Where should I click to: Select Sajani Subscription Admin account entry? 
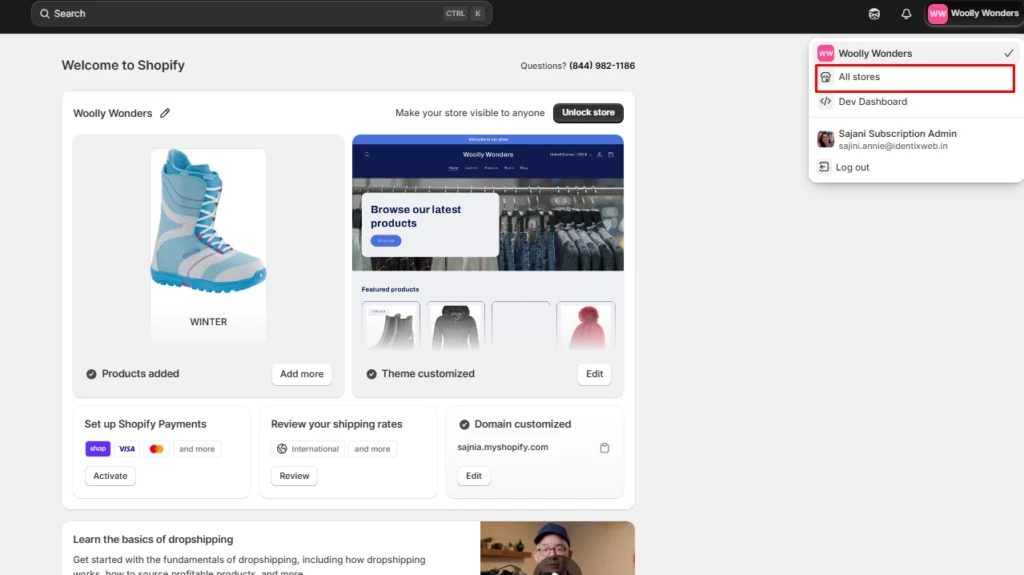[x=915, y=139]
